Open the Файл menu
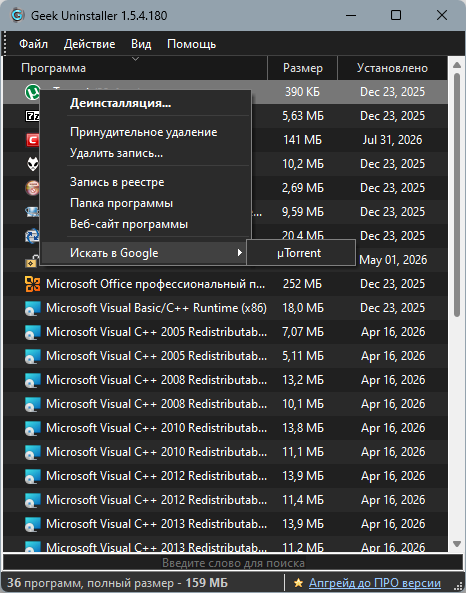 point(33,44)
